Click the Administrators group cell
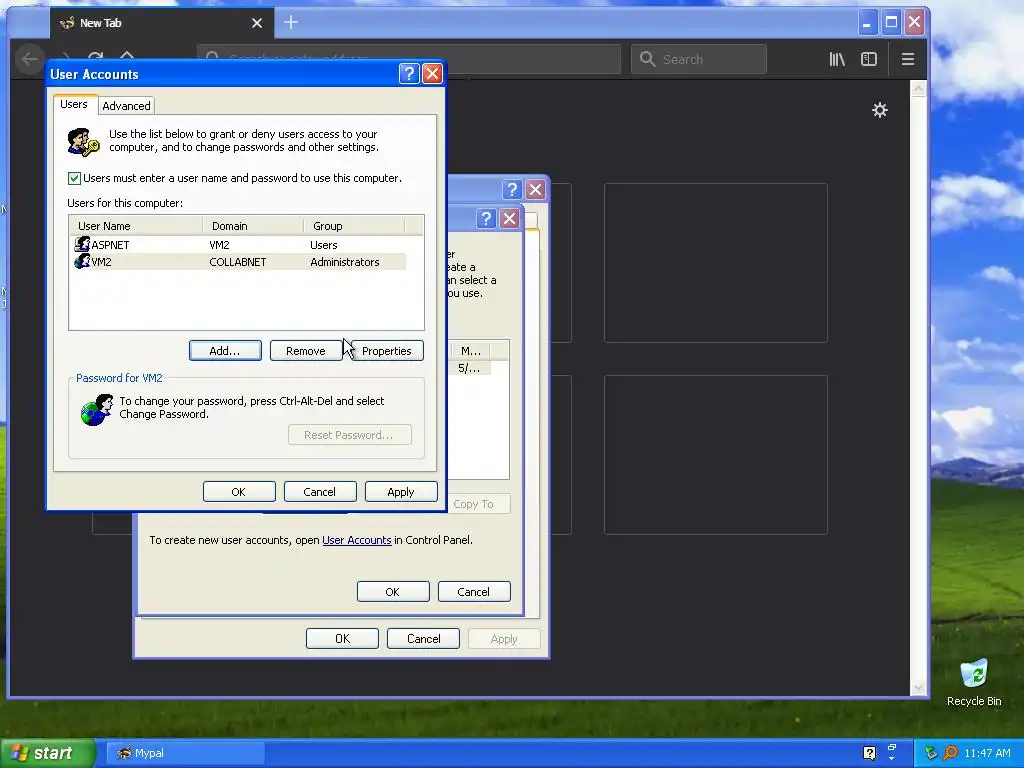This screenshot has width=1024, height=768. (x=345, y=262)
